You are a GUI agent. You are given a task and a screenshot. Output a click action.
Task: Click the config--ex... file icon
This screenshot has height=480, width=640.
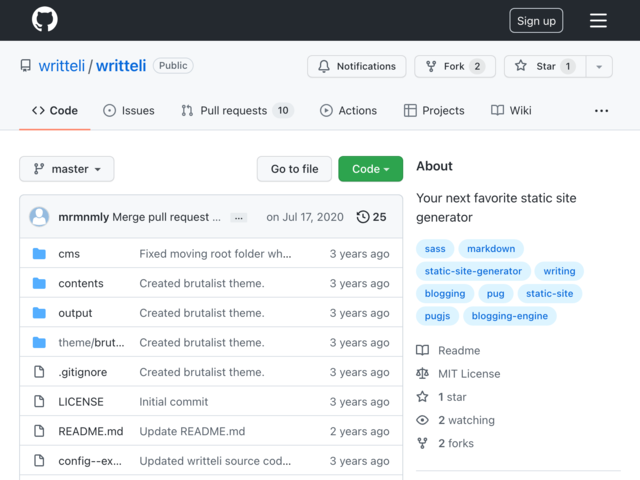pos(39,460)
